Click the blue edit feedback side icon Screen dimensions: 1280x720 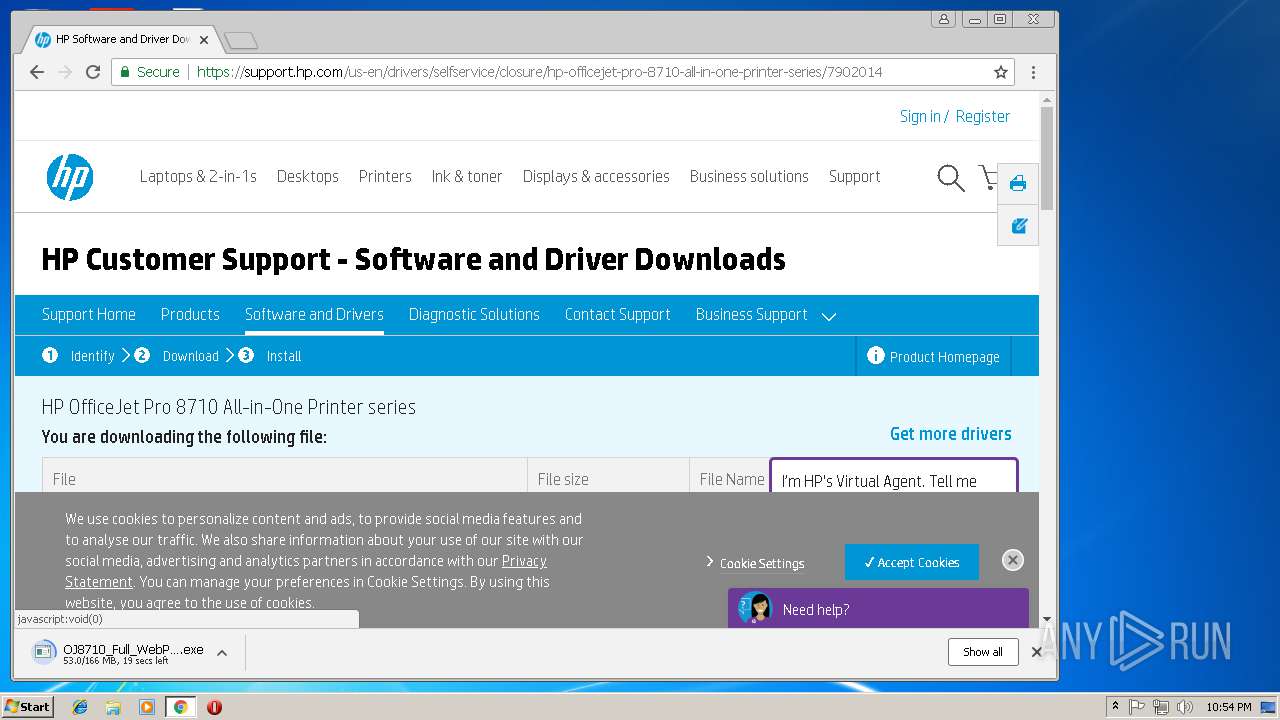click(1018, 226)
